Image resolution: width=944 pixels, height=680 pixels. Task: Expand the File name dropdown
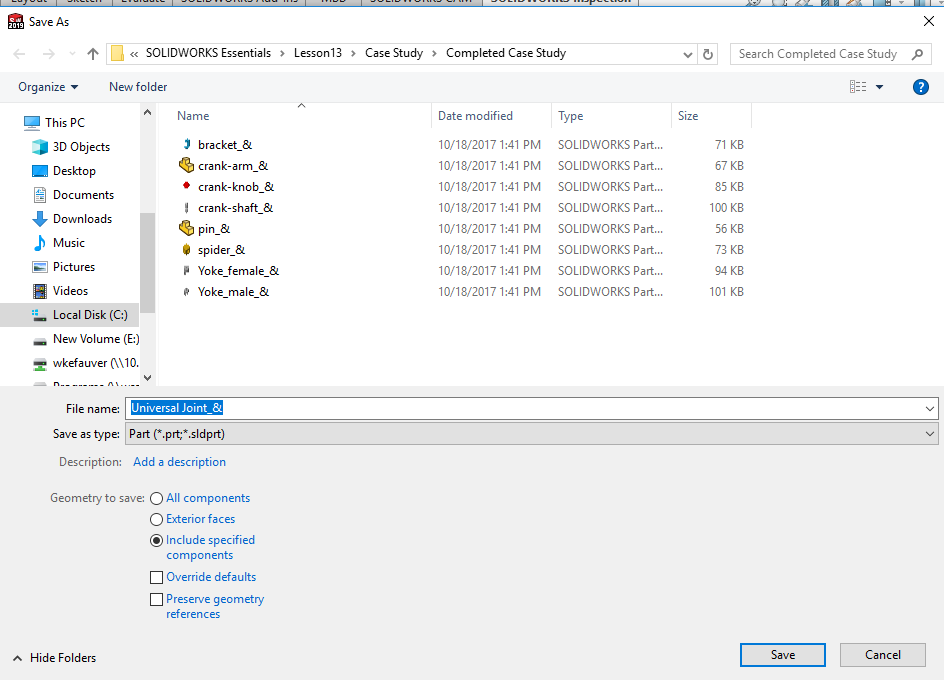click(x=930, y=409)
